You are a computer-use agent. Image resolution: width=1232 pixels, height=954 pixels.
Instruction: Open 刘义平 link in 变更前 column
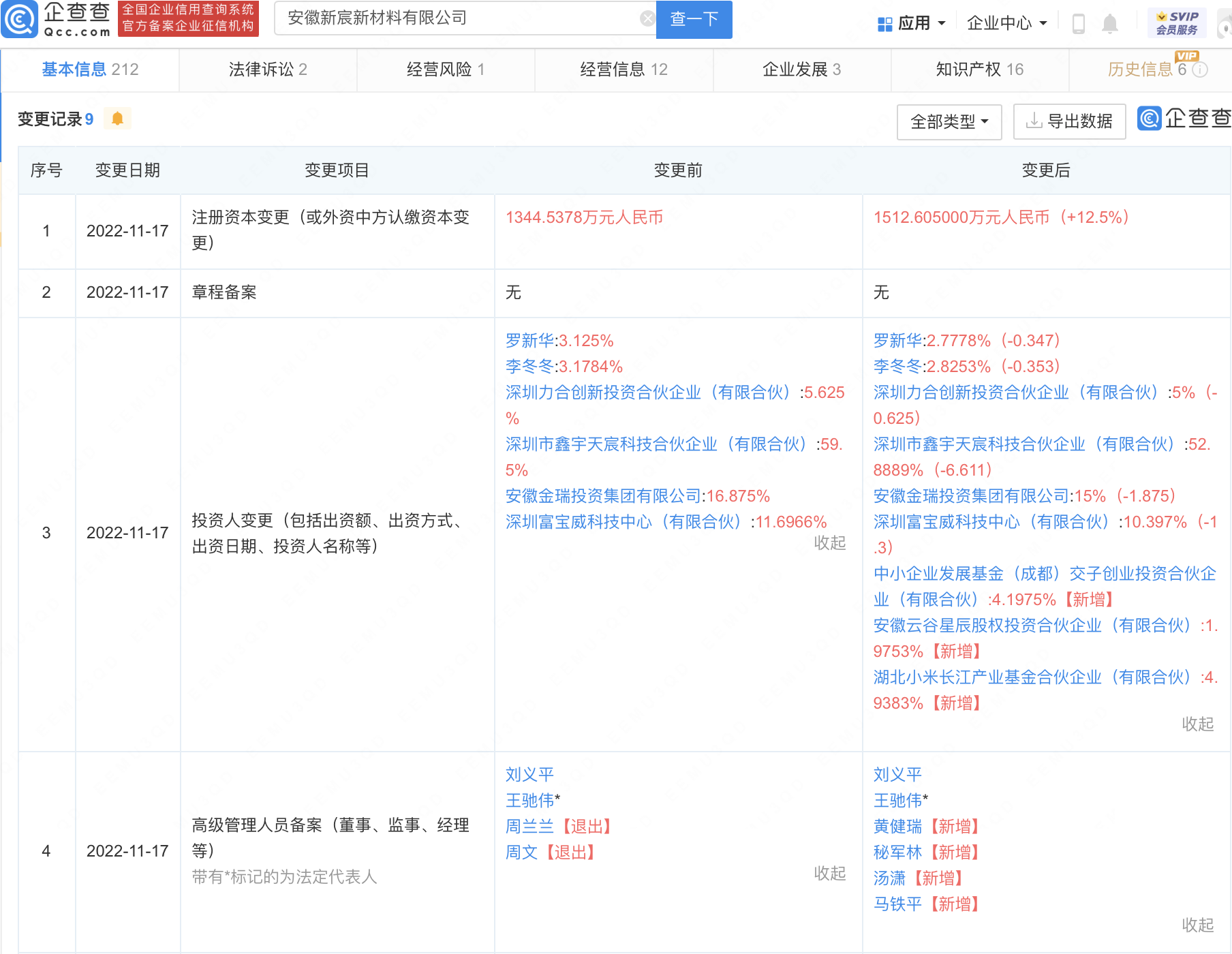click(x=530, y=775)
